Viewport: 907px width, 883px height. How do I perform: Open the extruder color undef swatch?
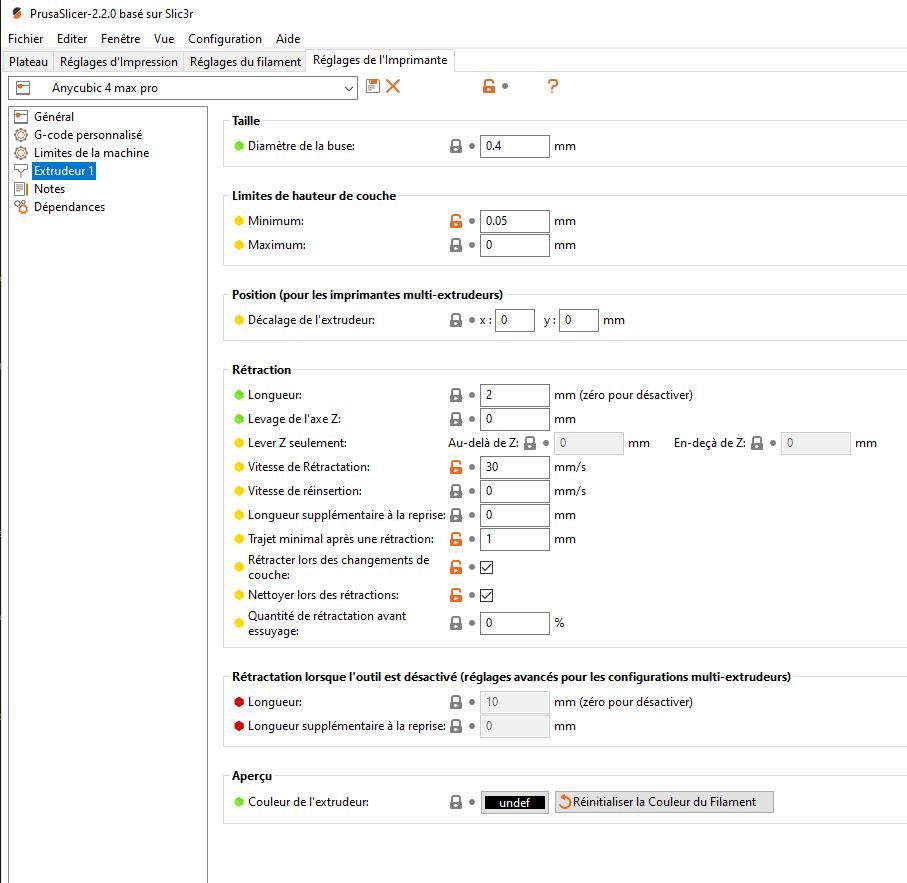coord(514,802)
